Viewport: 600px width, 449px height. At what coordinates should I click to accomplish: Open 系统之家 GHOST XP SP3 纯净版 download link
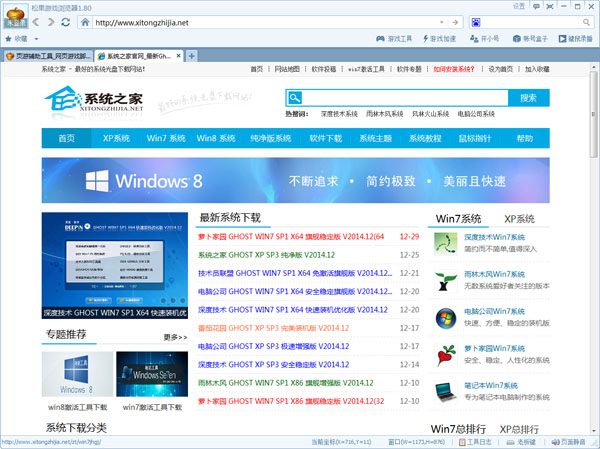266,255
